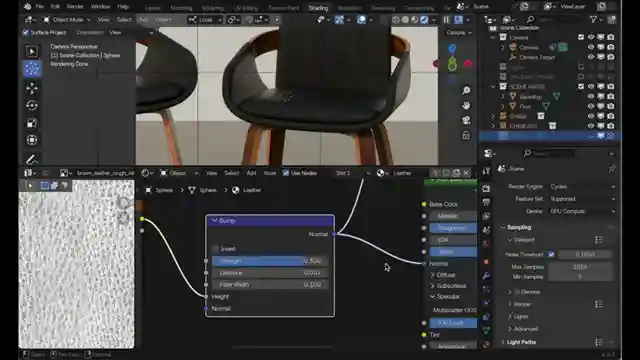Select the Scale tool in the viewport toolbar

[32, 123]
